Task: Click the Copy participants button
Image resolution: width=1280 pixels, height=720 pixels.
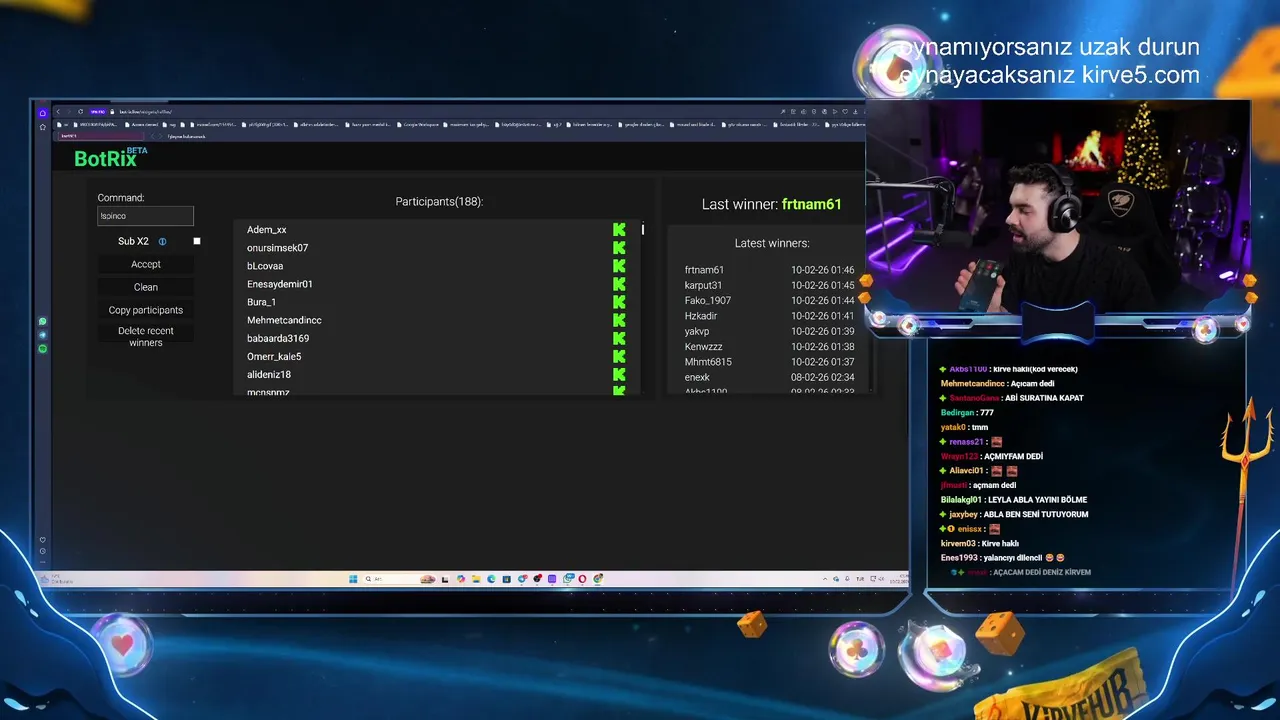Action: pyautogui.click(x=146, y=310)
